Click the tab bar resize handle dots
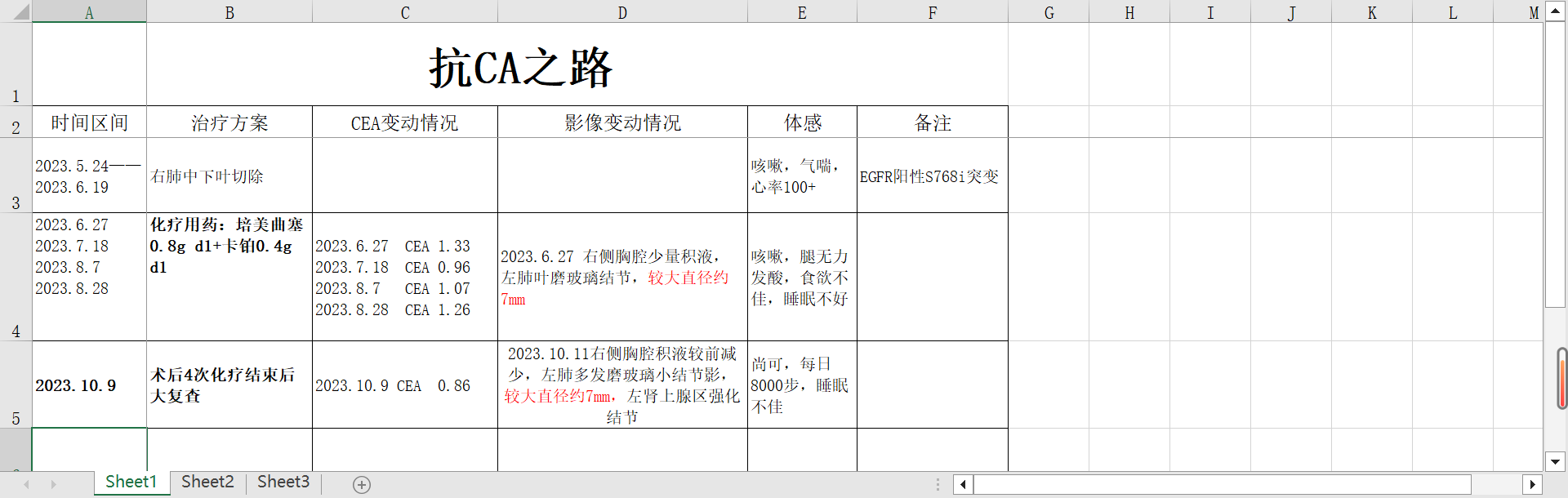The image size is (1568, 498). pyautogui.click(x=938, y=485)
